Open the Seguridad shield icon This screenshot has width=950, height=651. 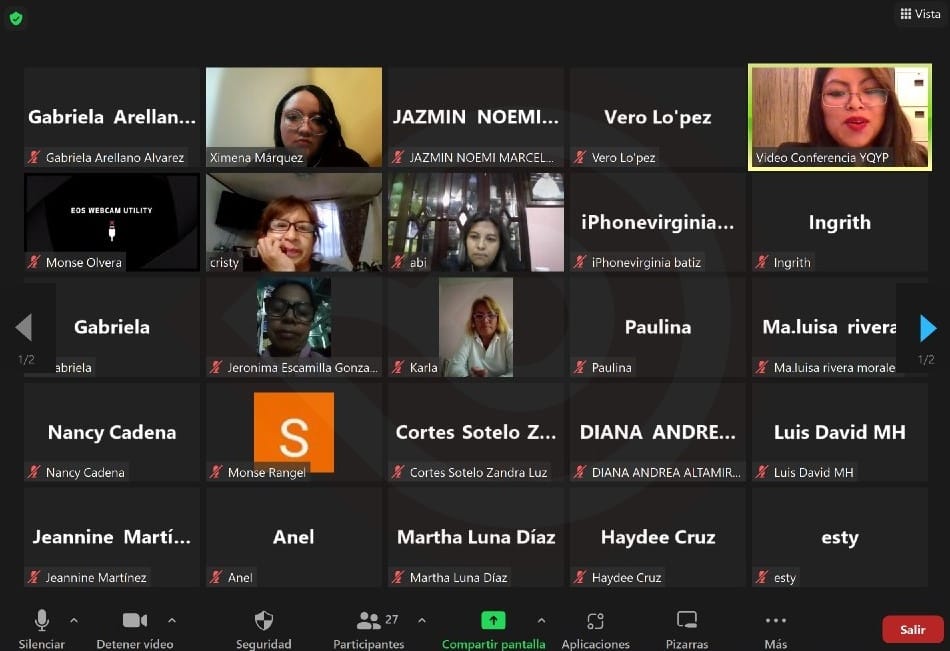(x=264, y=621)
